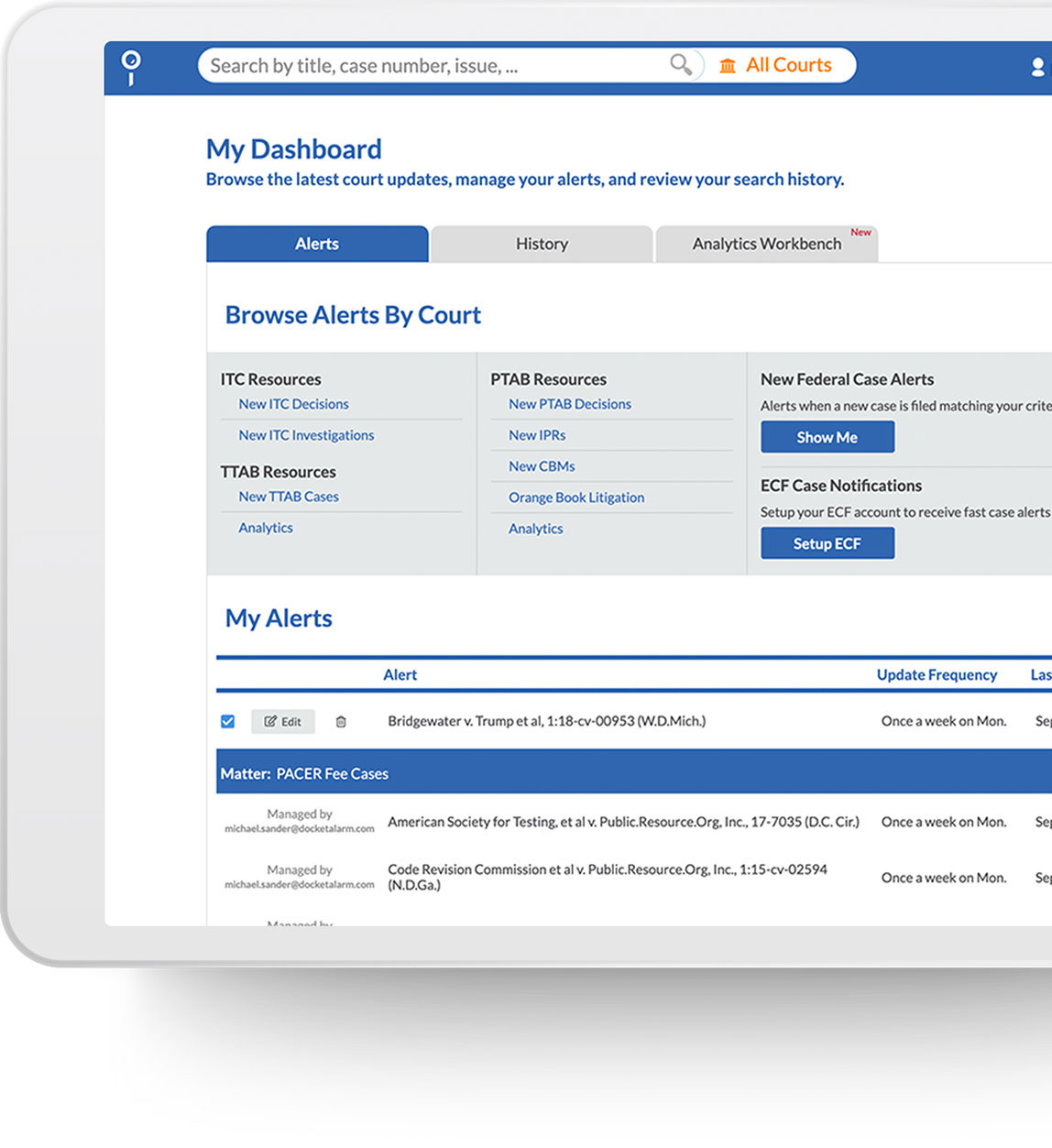Open New ITC Decisions link

293,404
